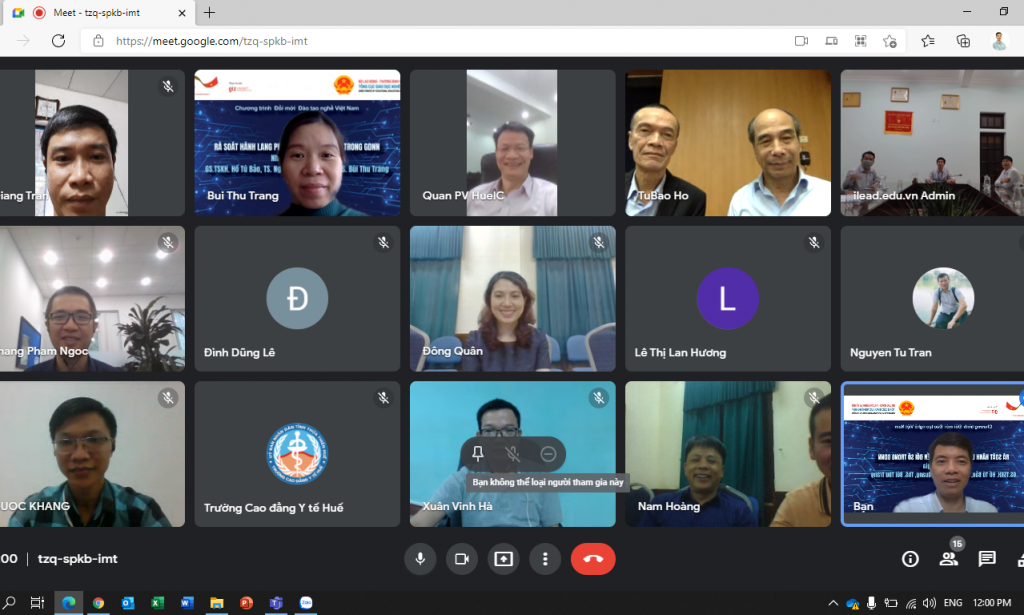Click the Present now screen-share icon
This screenshot has height=615, width=1024.
click(503, 559)
